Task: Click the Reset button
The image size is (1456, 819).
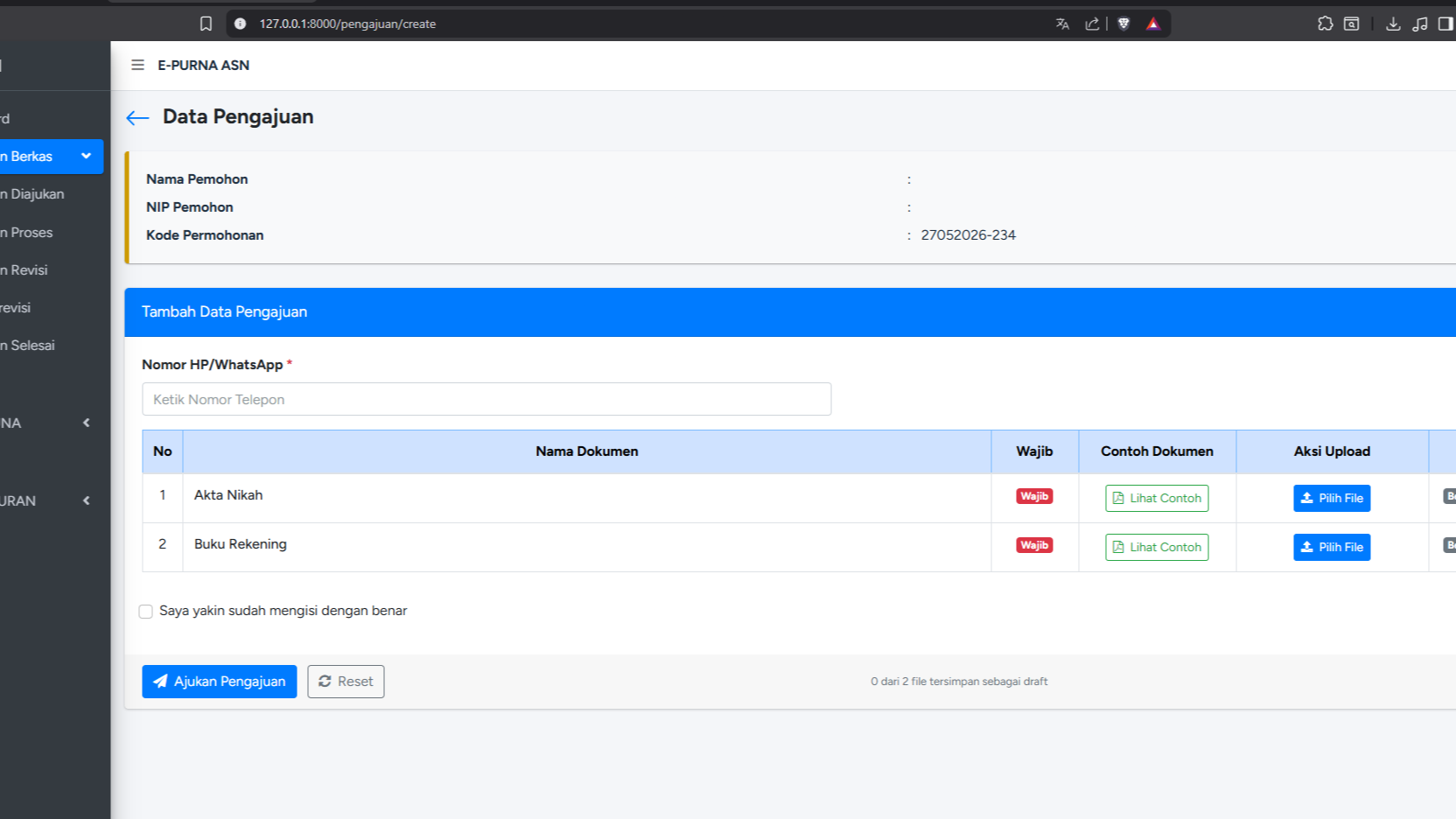Action: click(346, 682)
